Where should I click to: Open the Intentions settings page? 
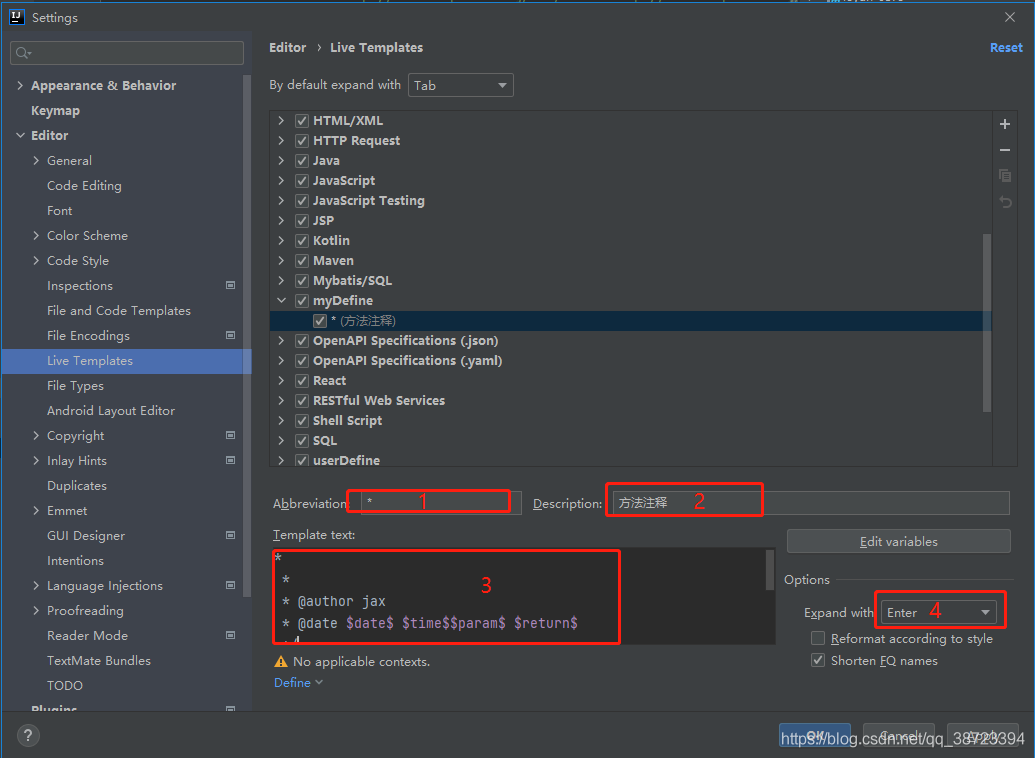tap(75, 561)
